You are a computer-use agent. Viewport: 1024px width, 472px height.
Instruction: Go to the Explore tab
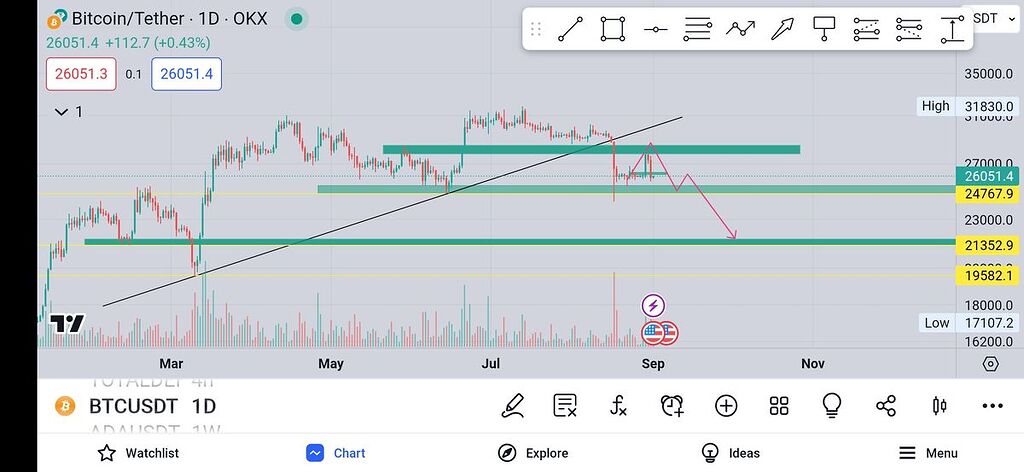533,453
